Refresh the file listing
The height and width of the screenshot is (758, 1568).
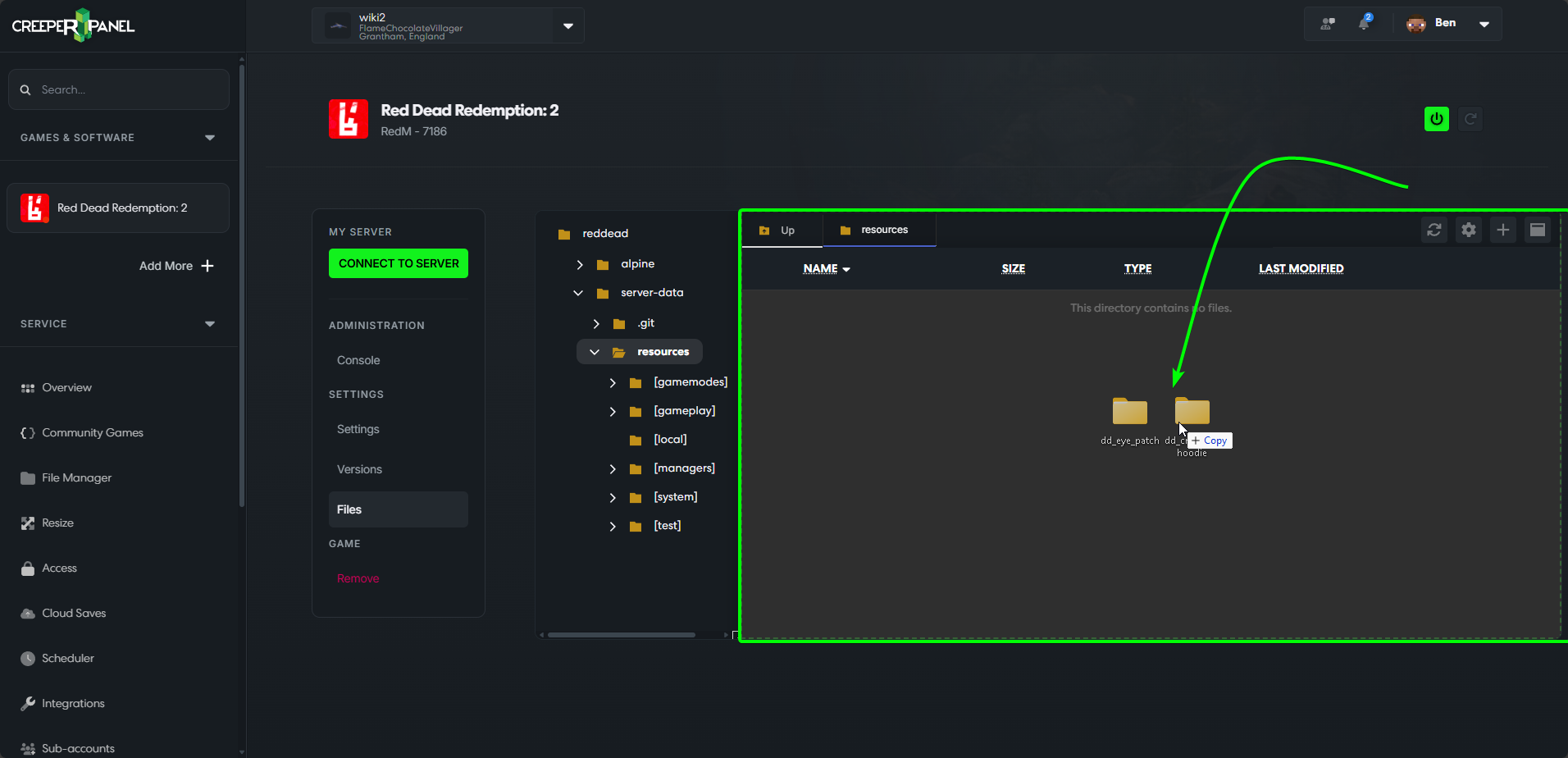point(1434,230)
